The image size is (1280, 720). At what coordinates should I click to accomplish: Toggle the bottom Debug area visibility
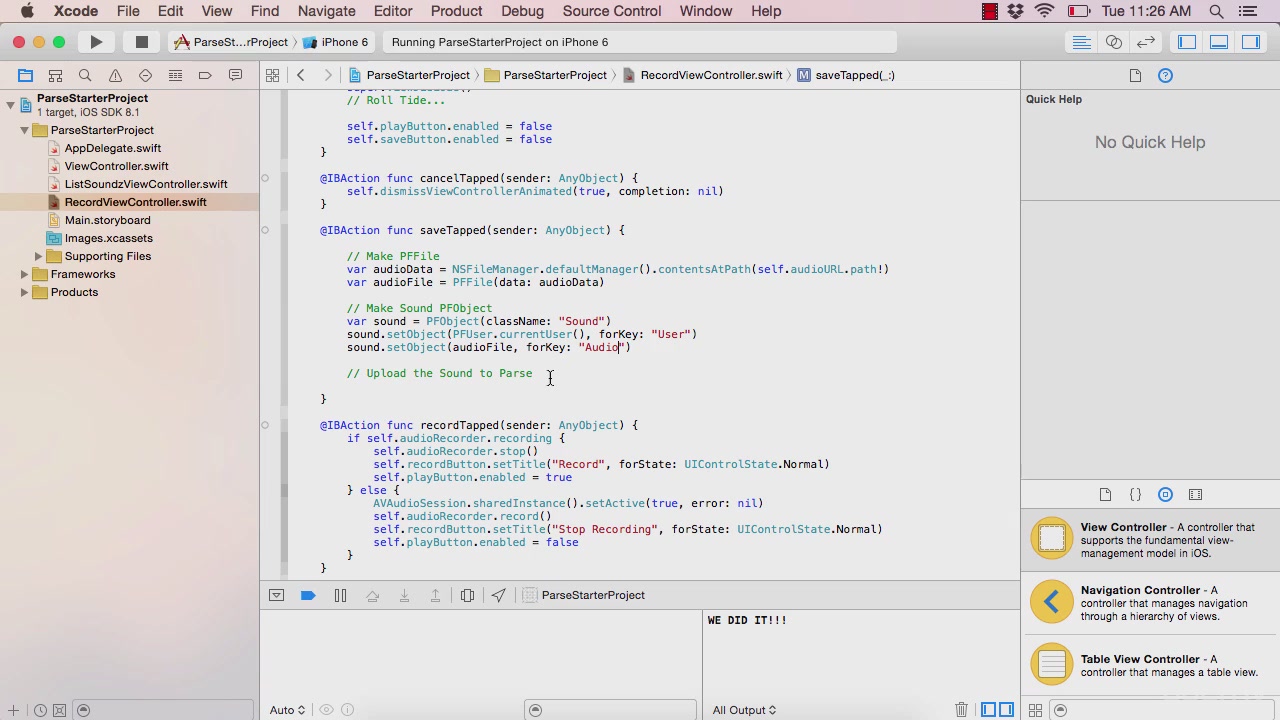point(1219,42)
